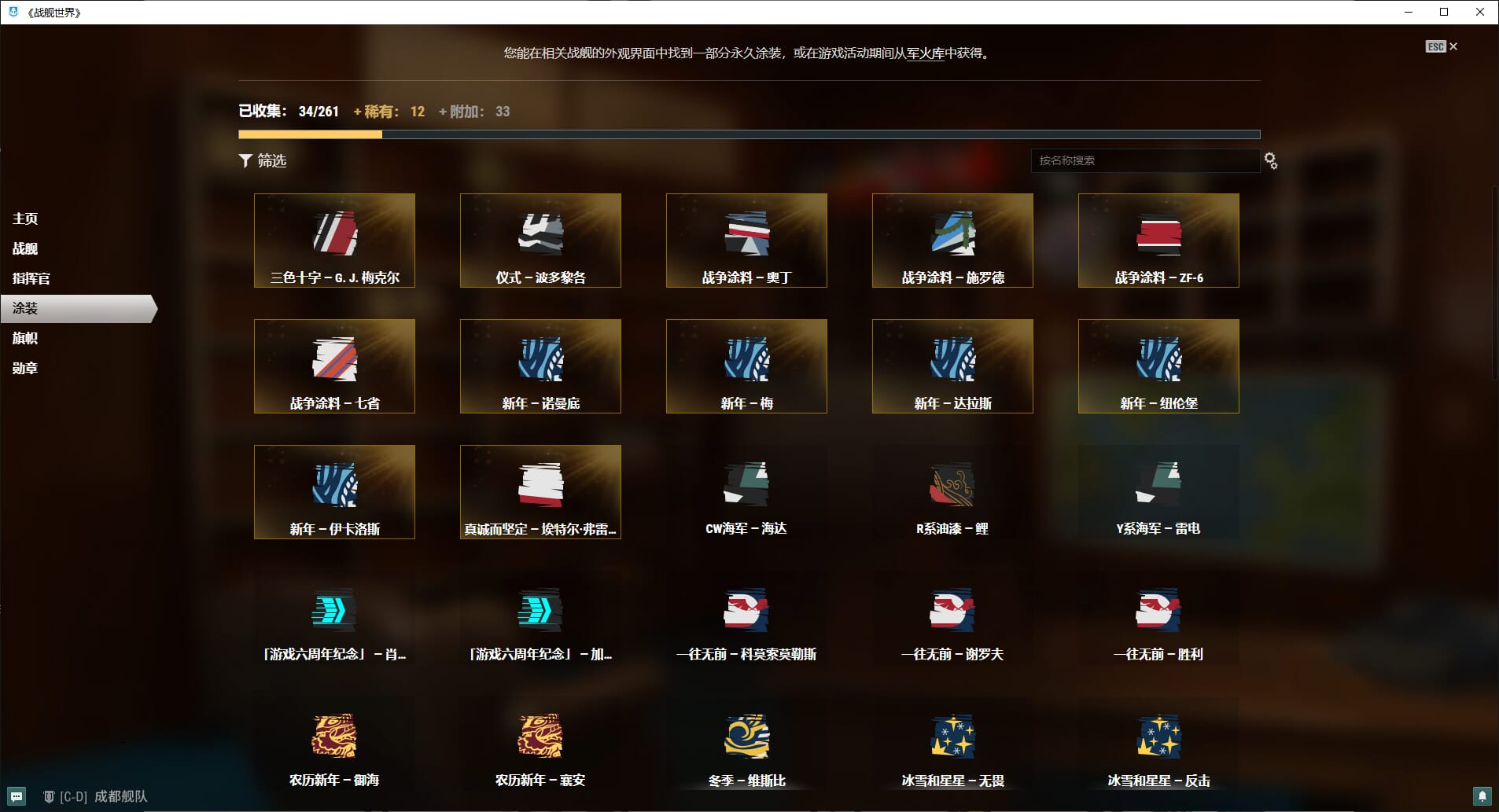The height and width of the screenshot is (812, 1499).
Task: Click the 成都舰队 clan tag in status bar
Action: 120,796
